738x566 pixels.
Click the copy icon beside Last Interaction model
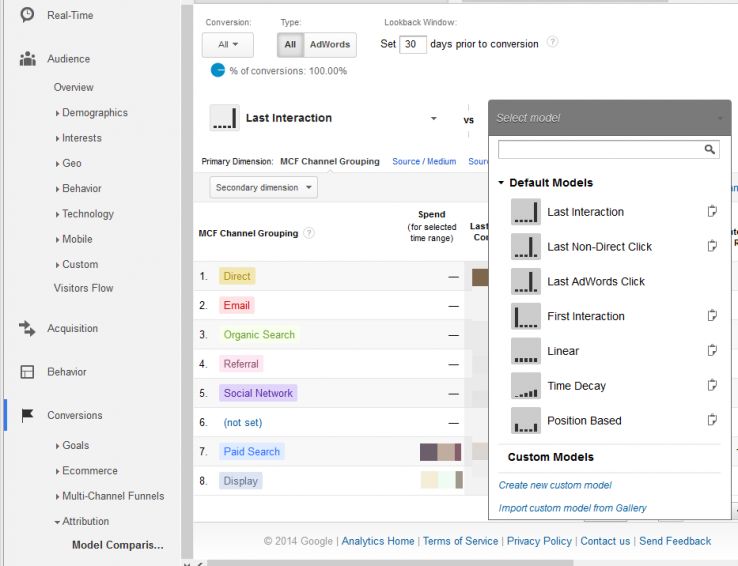tap(712, 211)
